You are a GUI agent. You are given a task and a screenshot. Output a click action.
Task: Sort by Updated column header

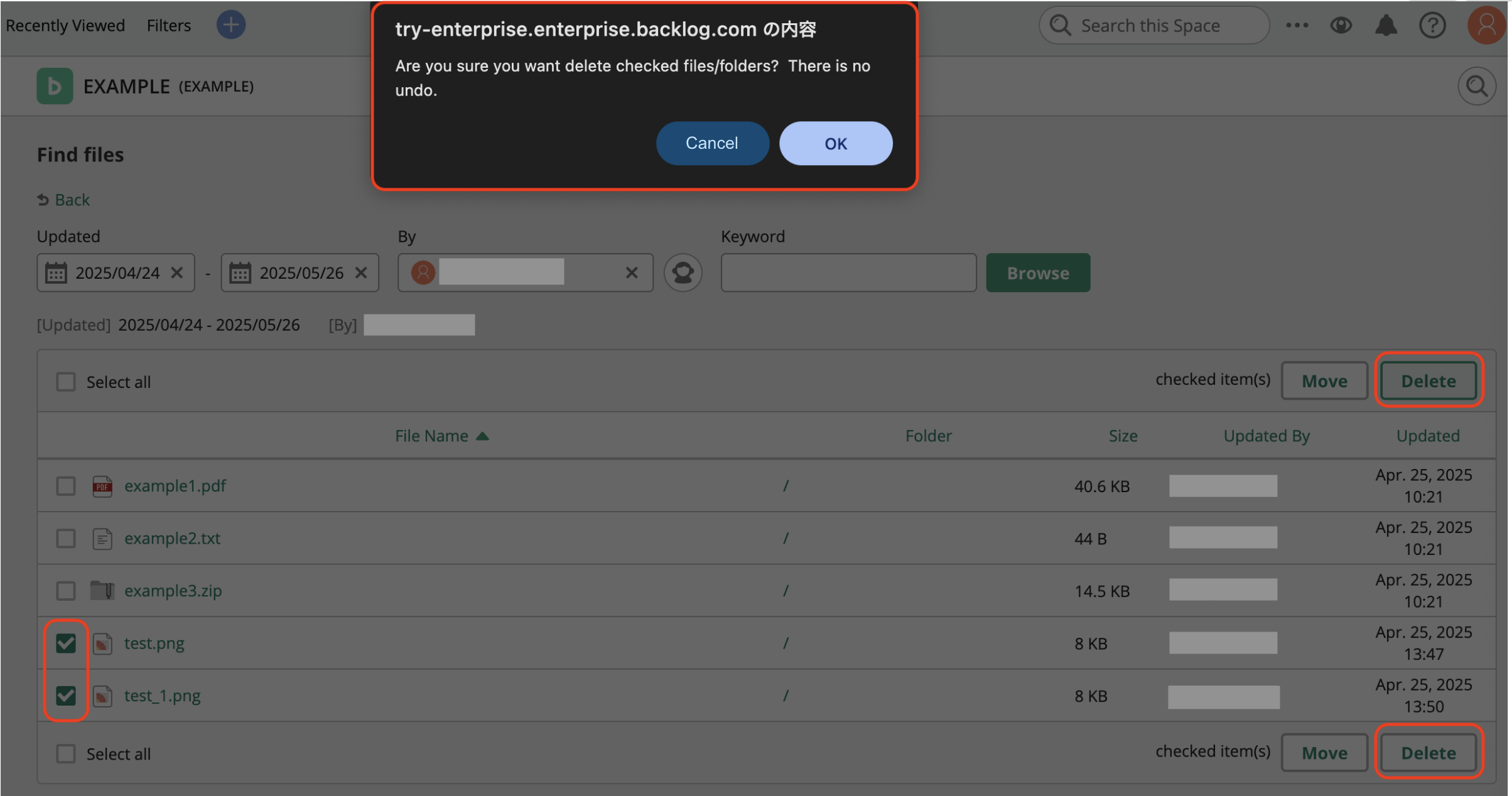[1427, 436]
